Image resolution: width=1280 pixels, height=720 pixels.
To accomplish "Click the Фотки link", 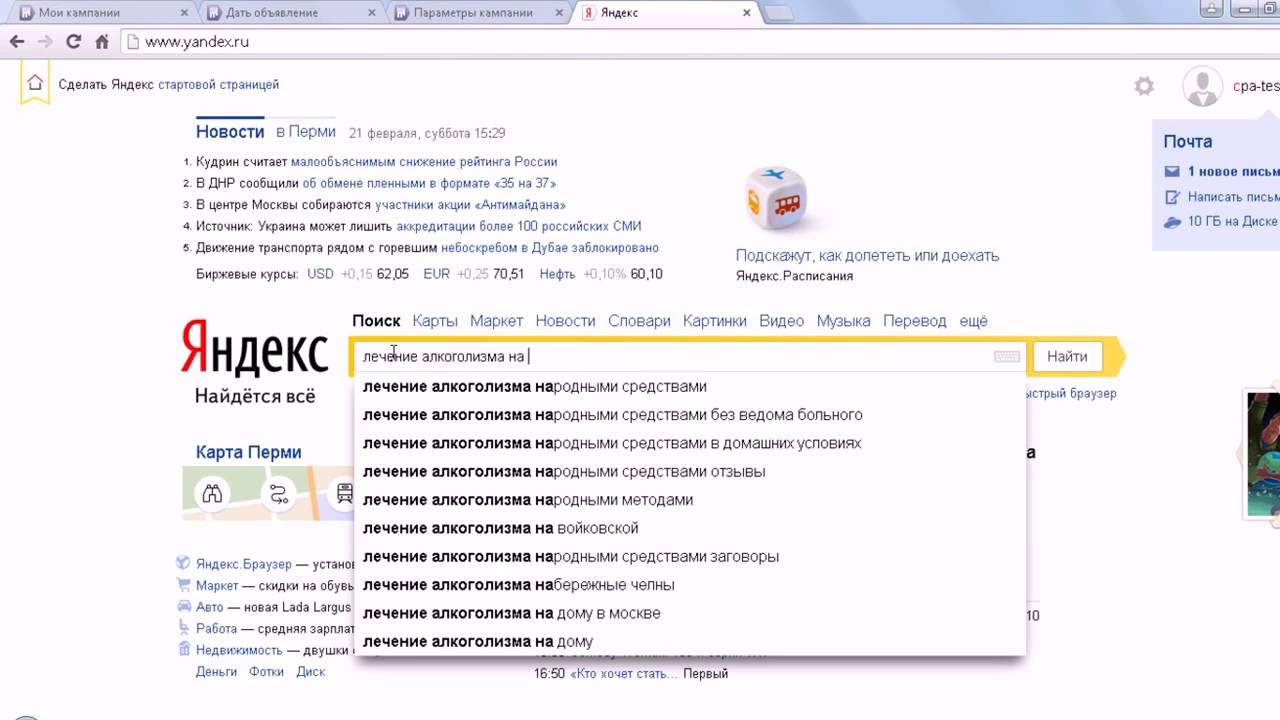I will pyautogui.click(x=267, y=672).
